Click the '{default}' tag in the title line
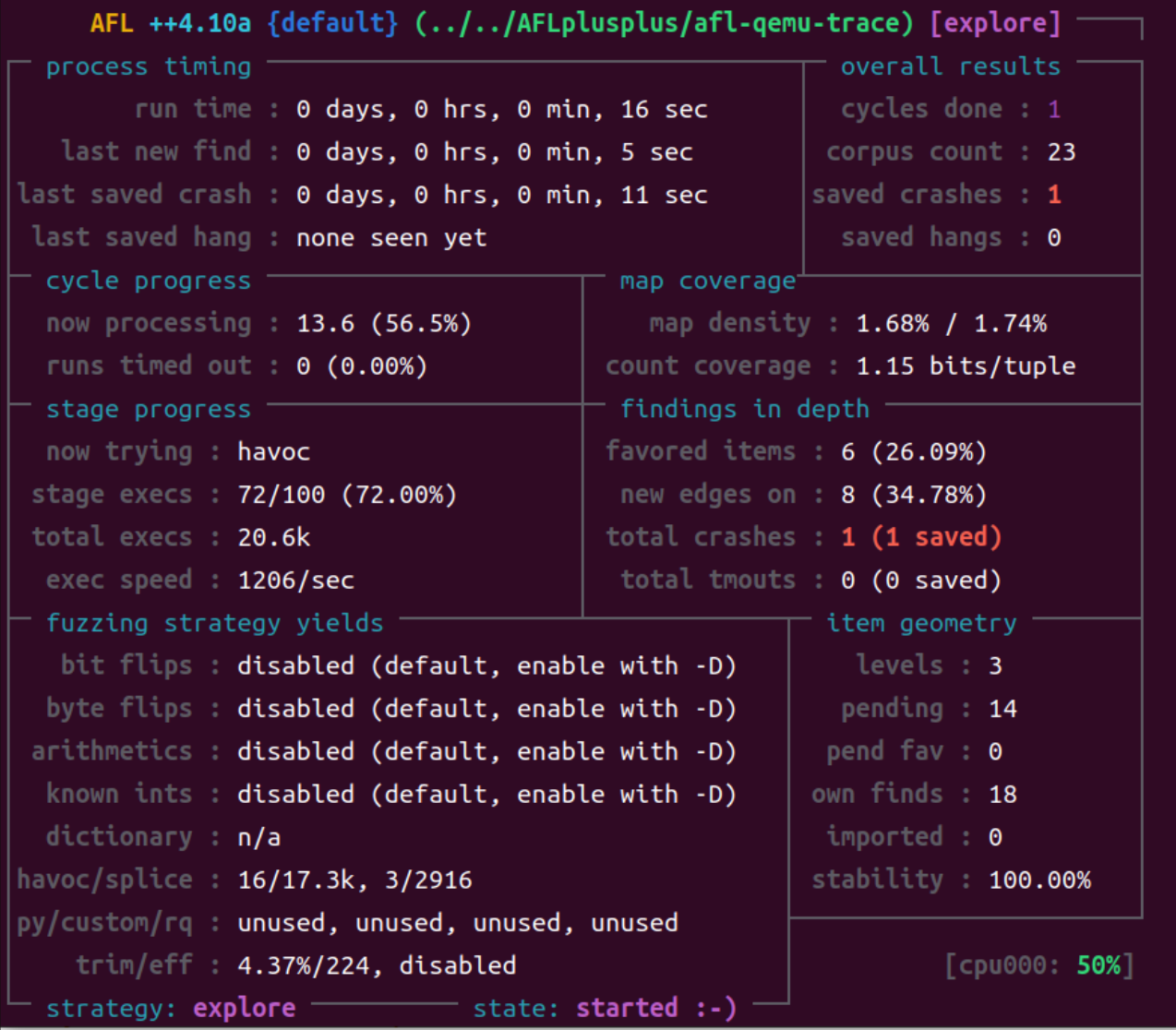The width and height of the screenshot is (1176, 1030). pos(332,22)
